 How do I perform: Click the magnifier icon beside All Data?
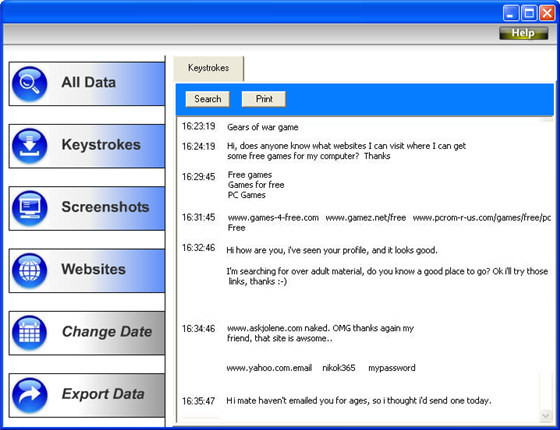point(29,84)
